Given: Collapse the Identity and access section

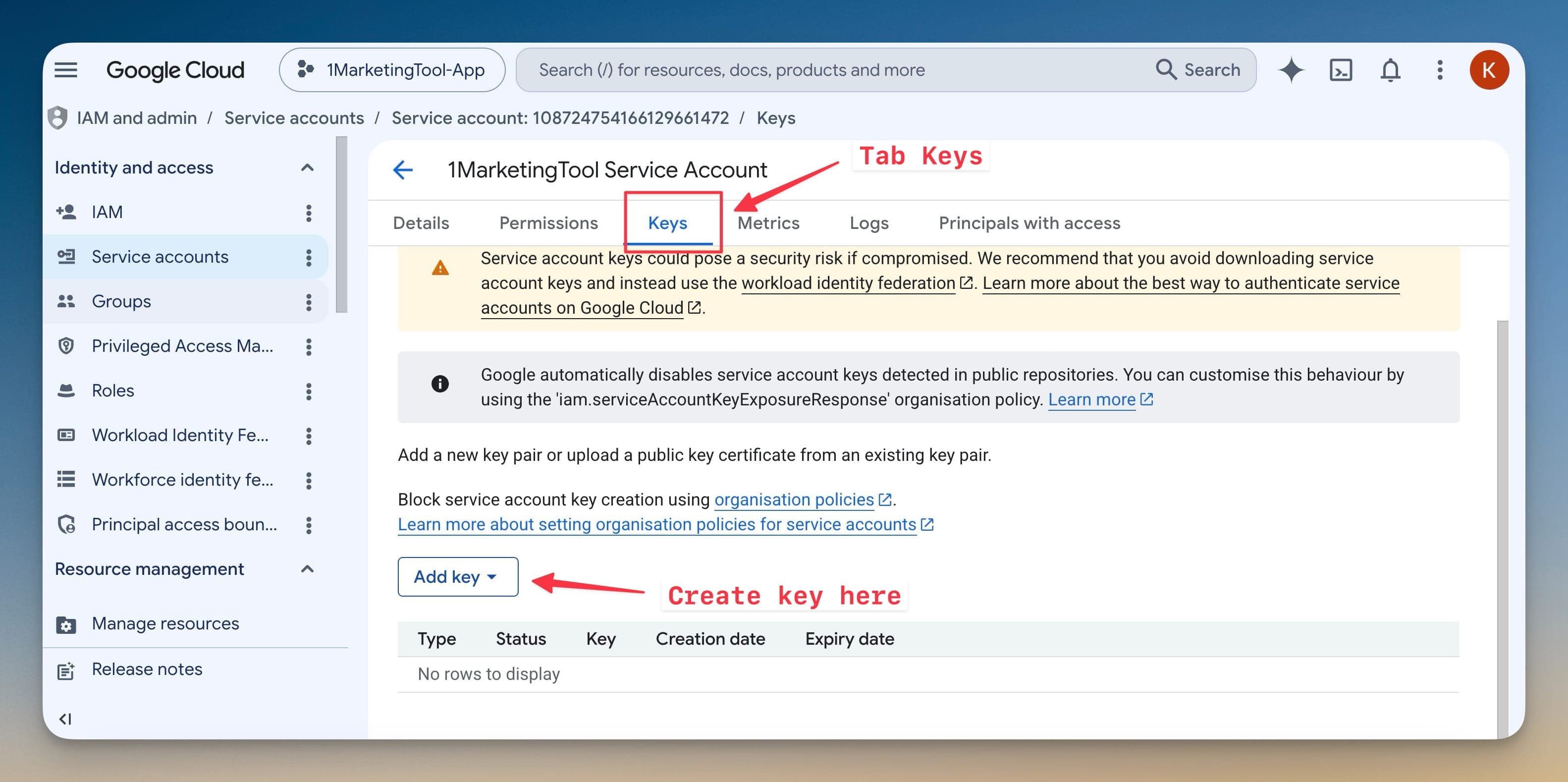Looking at the screenshot, I should [x=307, y=168].
